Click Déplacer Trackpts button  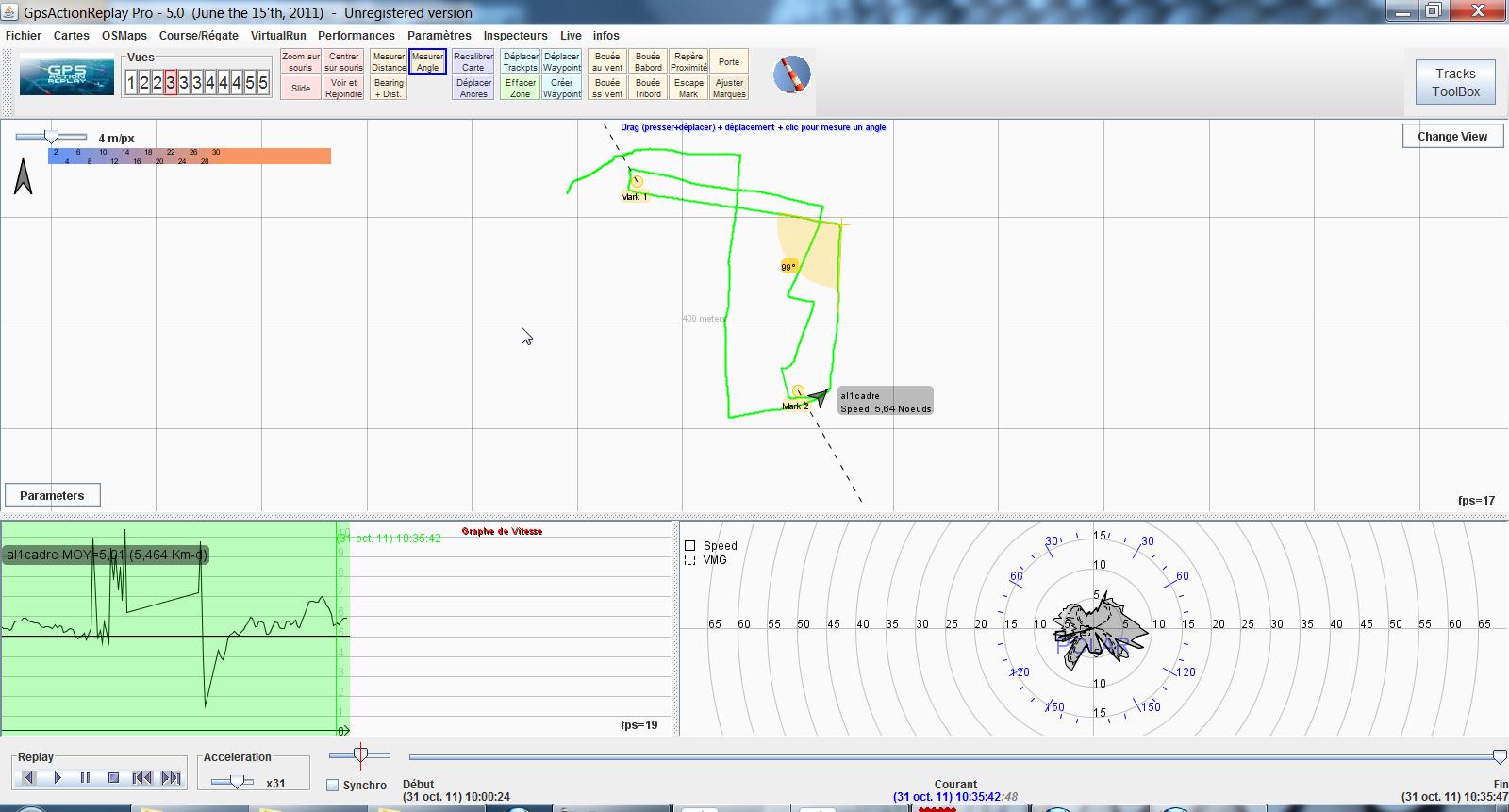click(521, 61)
